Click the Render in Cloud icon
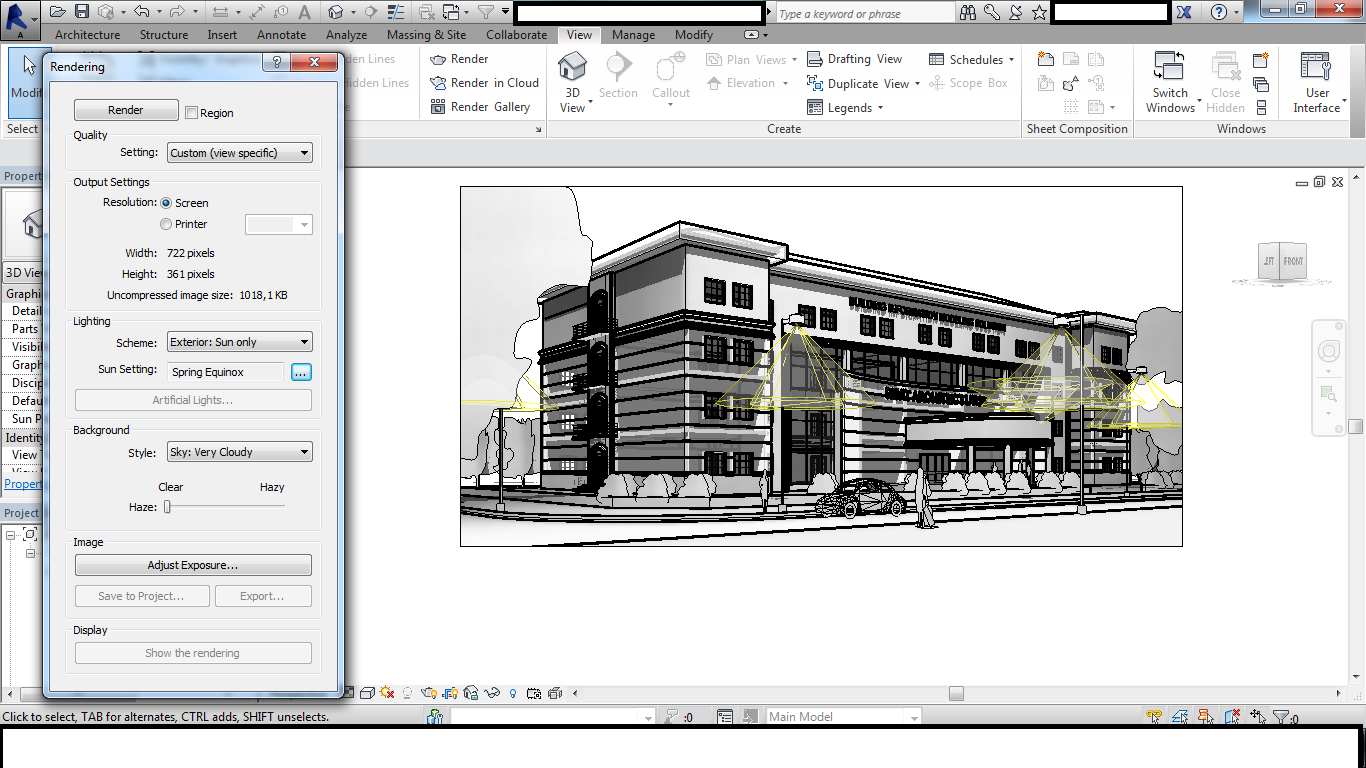This screenshot has height=768, width=1366. tap(438, 83)
